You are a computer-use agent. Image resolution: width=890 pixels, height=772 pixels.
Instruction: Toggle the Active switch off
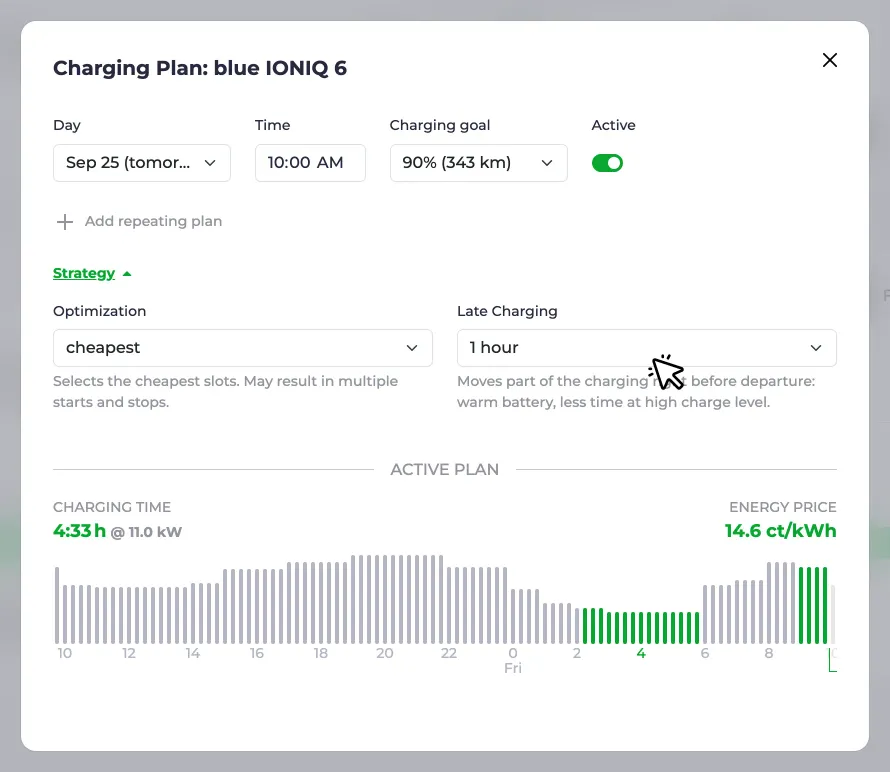(x=607, y=163)
